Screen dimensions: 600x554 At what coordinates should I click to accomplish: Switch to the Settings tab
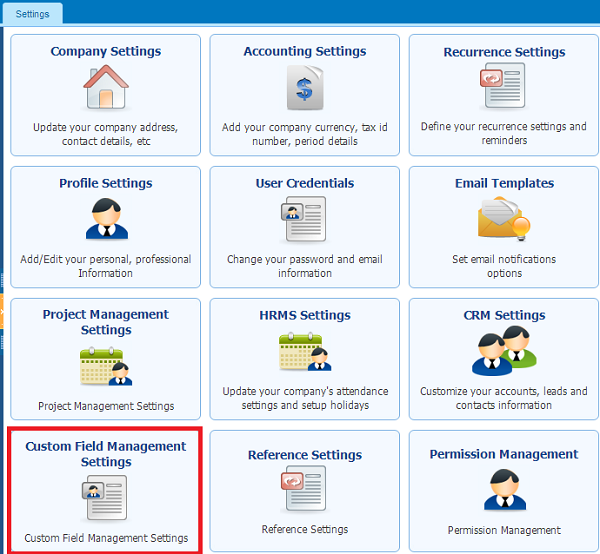tap(33, 14)
